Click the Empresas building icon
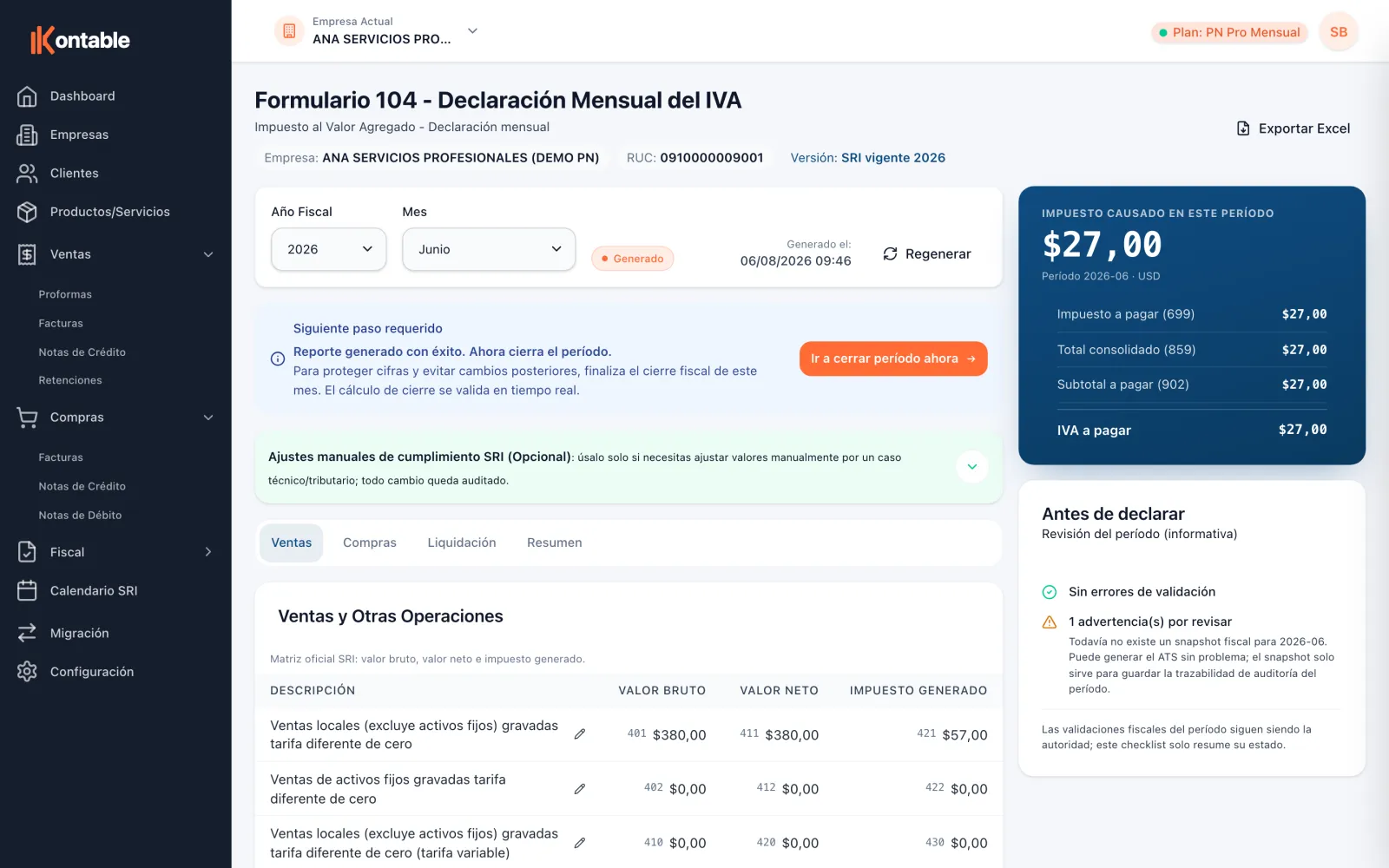This screenshot has width=1389, height=868. [27, 135]
